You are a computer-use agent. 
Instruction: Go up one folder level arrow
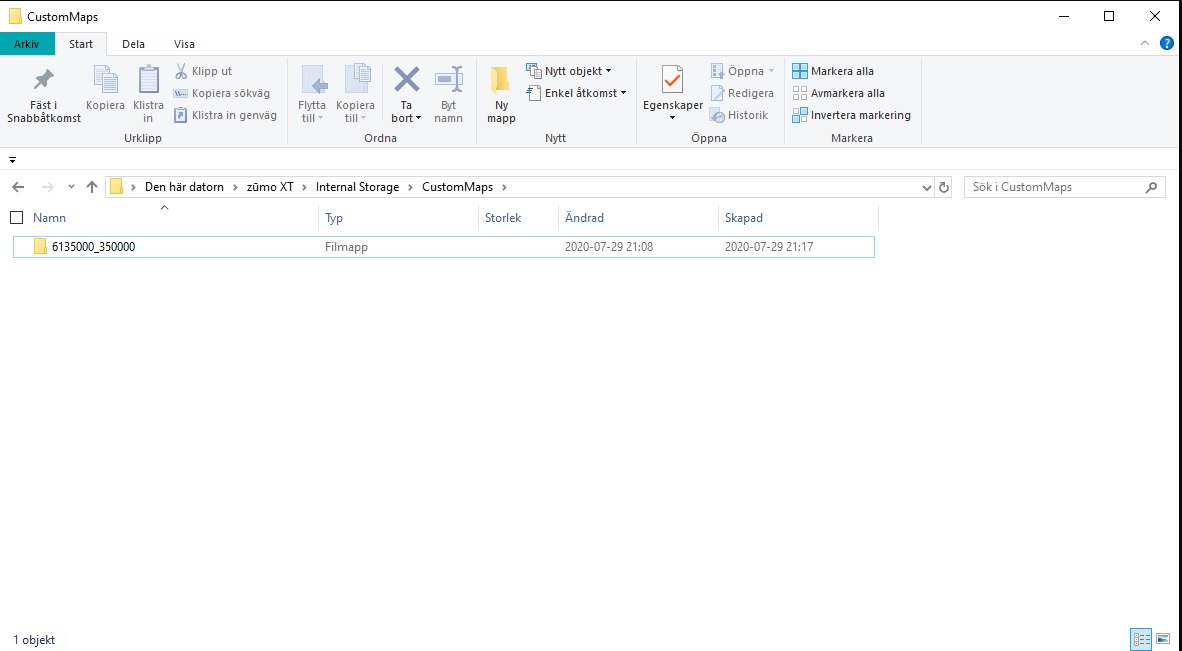coord(92,187)
